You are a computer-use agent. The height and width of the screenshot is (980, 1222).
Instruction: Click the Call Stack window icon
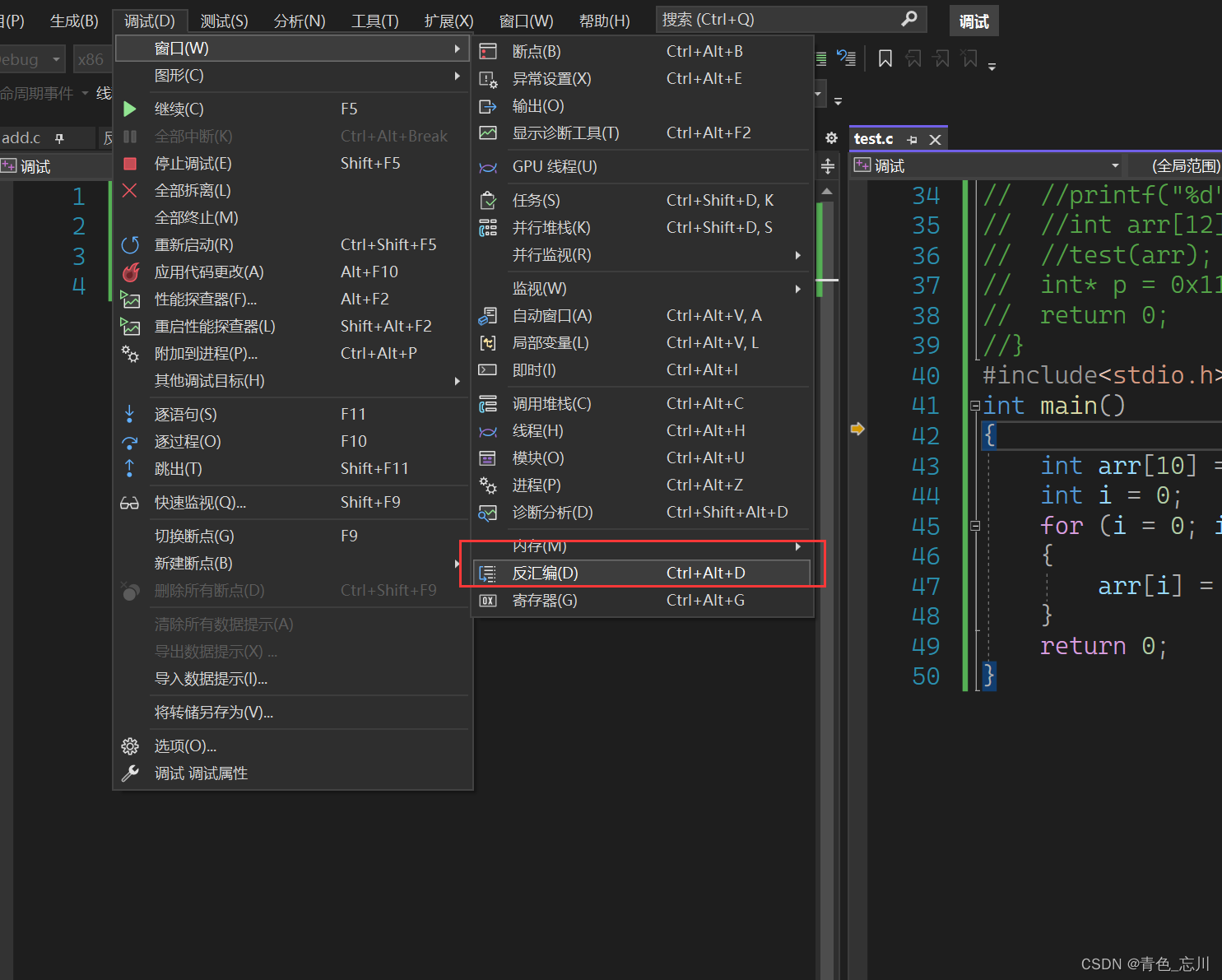[488, 404]
